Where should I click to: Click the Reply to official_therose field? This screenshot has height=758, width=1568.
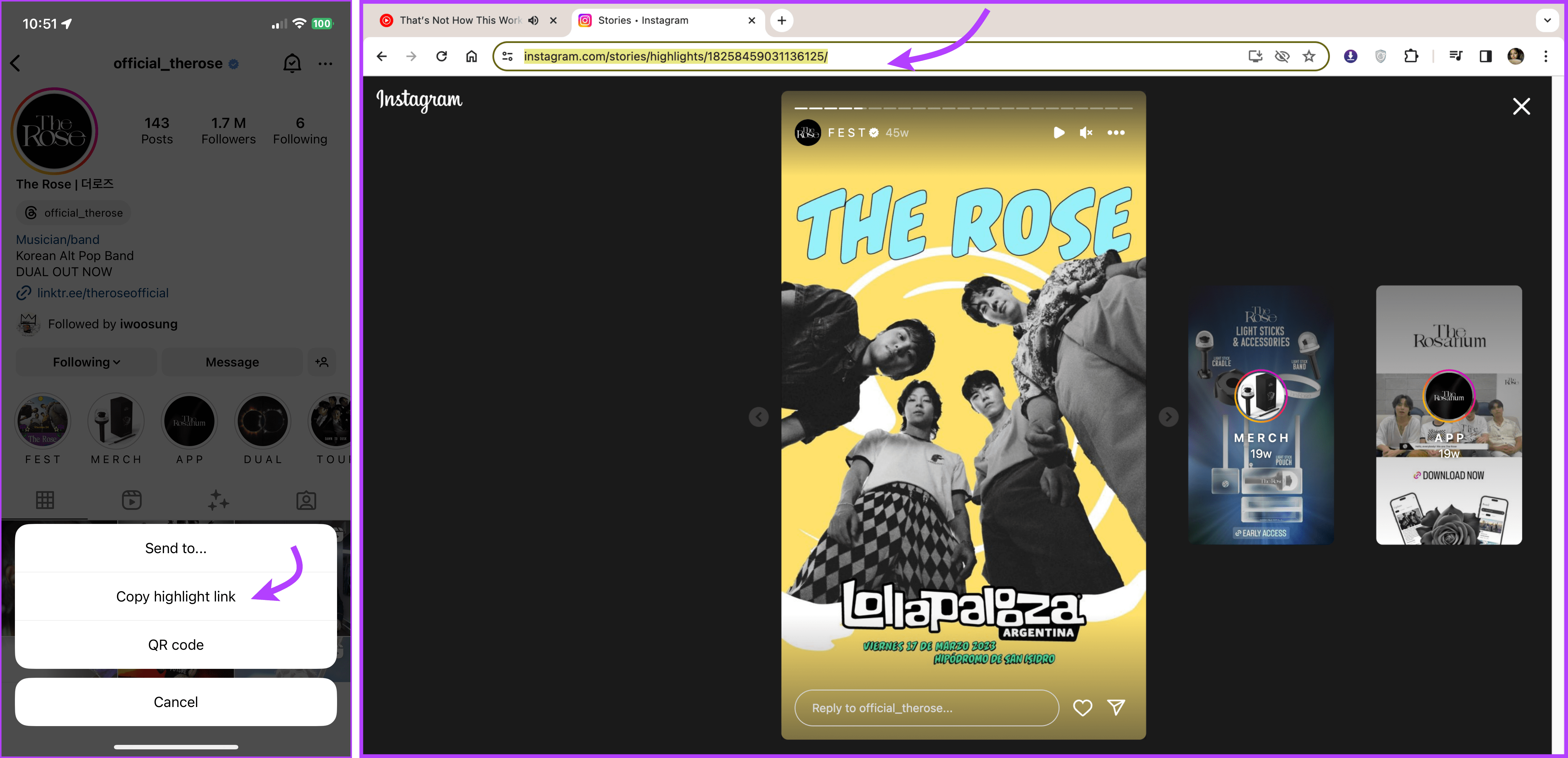(x=925, y=708)
